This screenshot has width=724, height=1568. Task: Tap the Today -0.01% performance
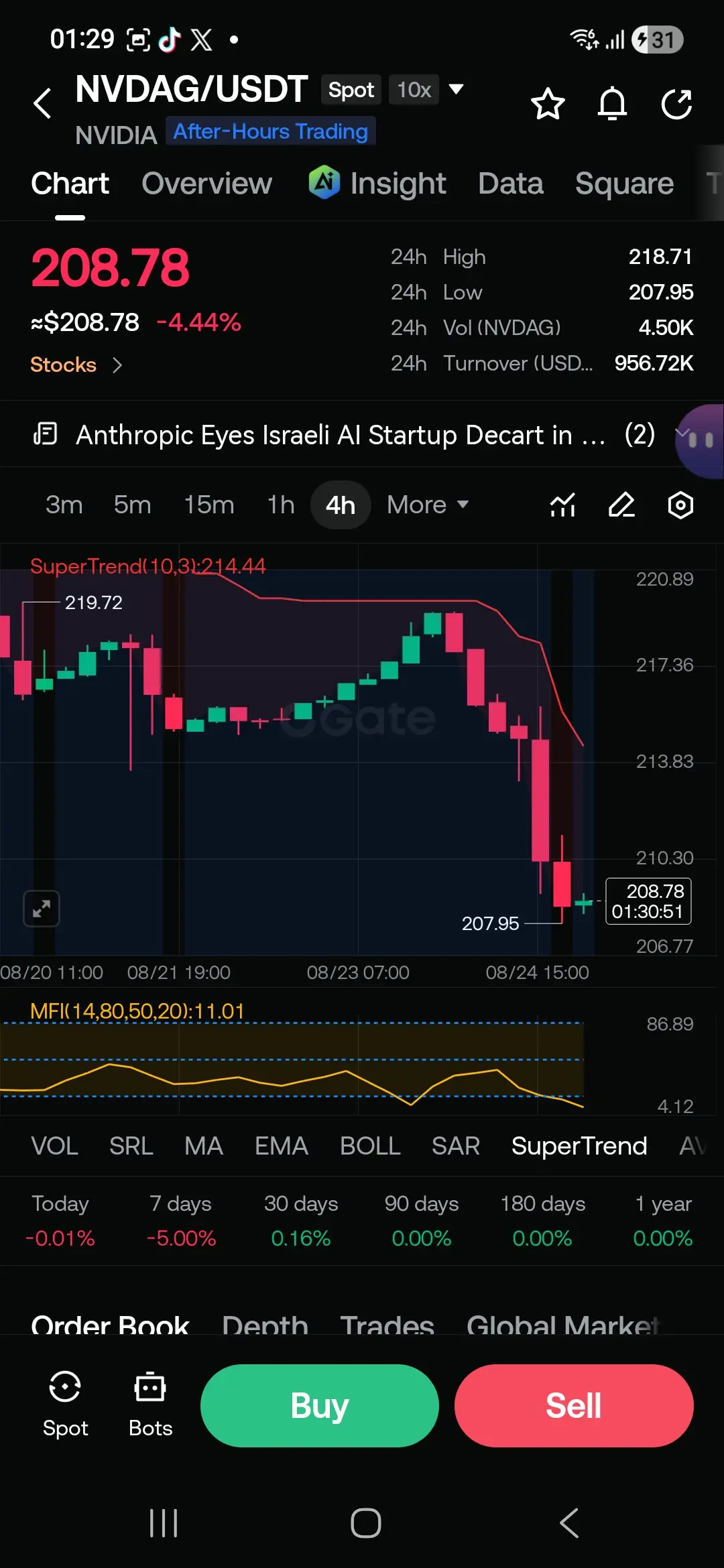pyautogui.click(x=60, y=1220)
